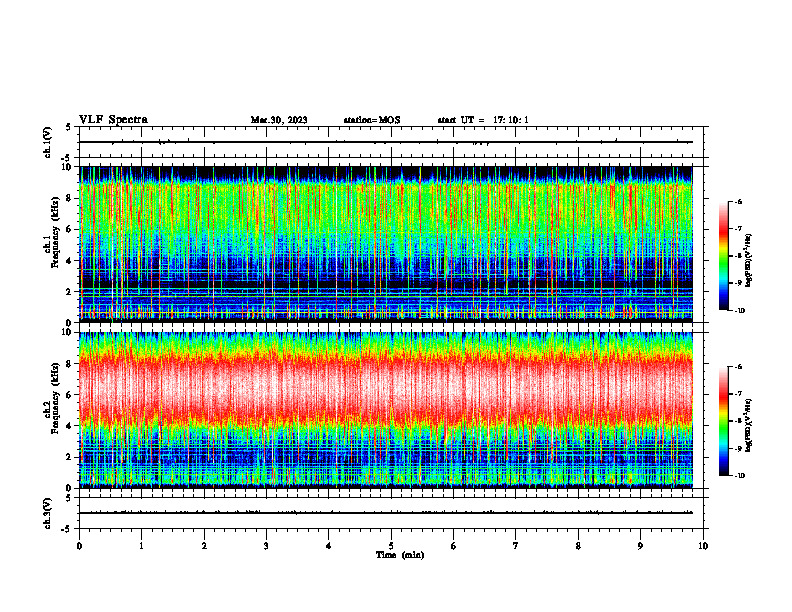The width and height of the screenshot is (792, 612).
Task: Click the ch.1(V) waveform axis label
Action: [x=47, y=142]
